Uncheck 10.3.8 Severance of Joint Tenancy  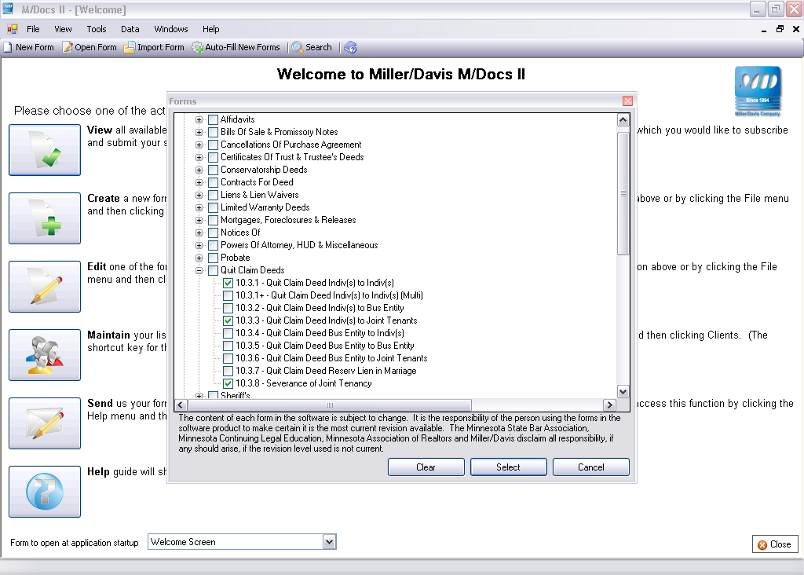228,383
